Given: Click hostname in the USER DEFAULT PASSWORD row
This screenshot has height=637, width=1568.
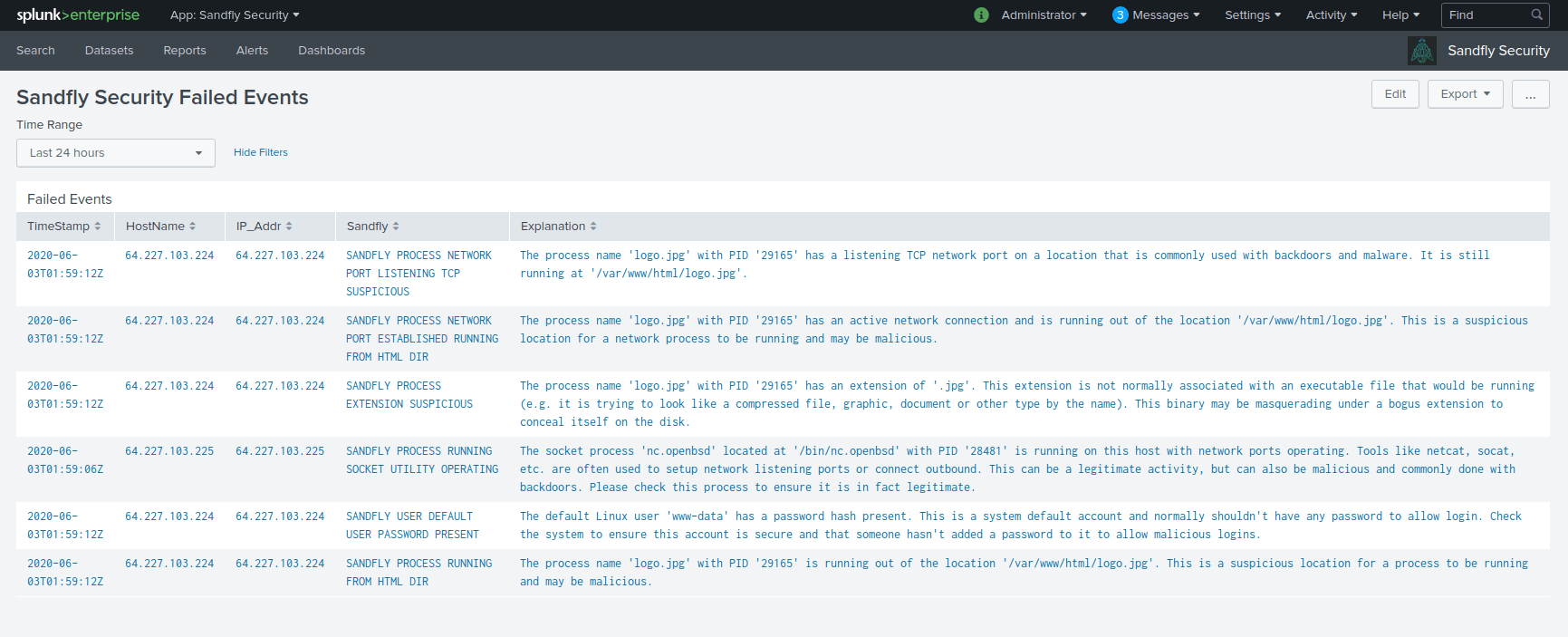Looking at the screenshot, I should [x=169, y=516].
